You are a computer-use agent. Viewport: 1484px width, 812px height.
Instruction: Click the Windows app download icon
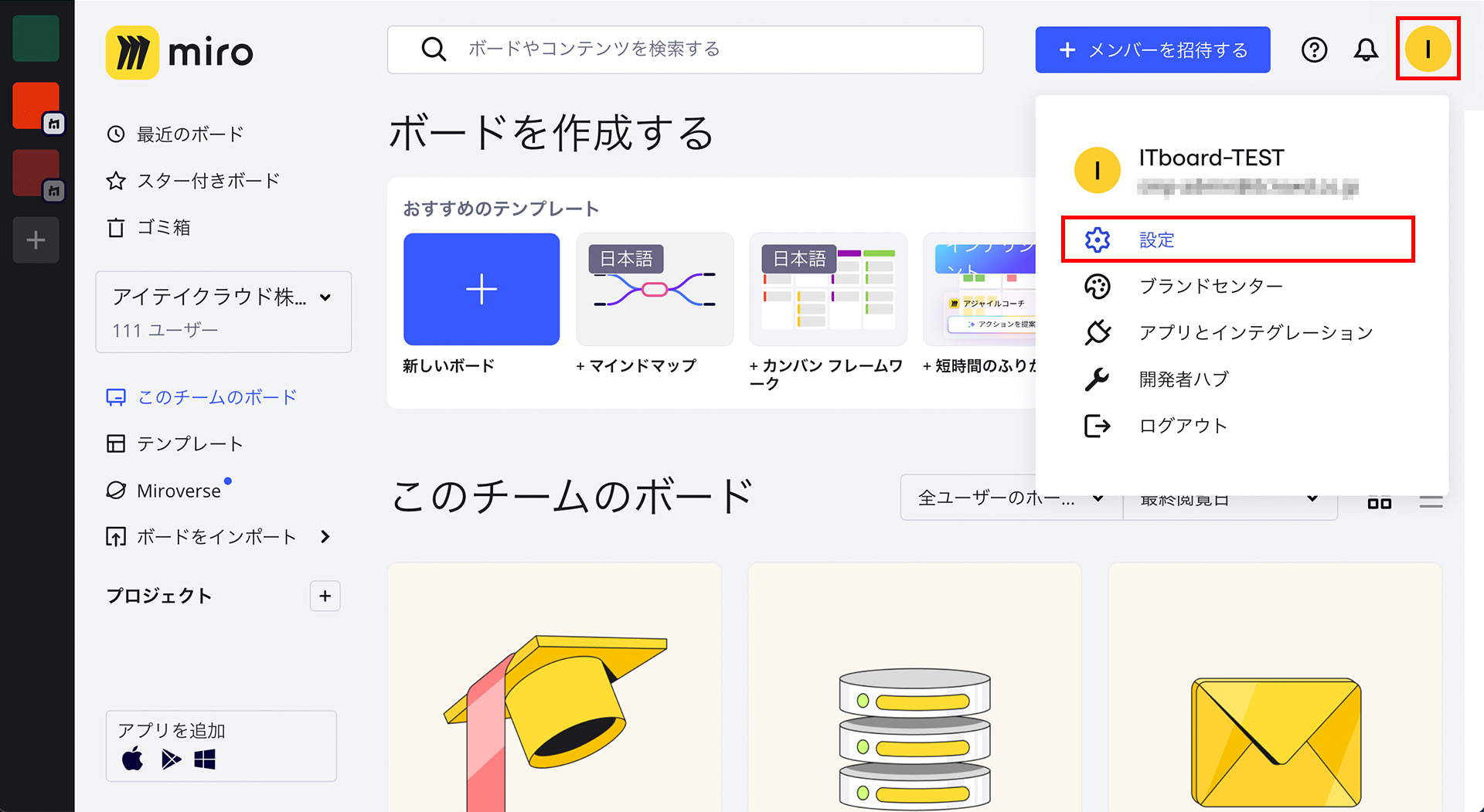(205, 760)
